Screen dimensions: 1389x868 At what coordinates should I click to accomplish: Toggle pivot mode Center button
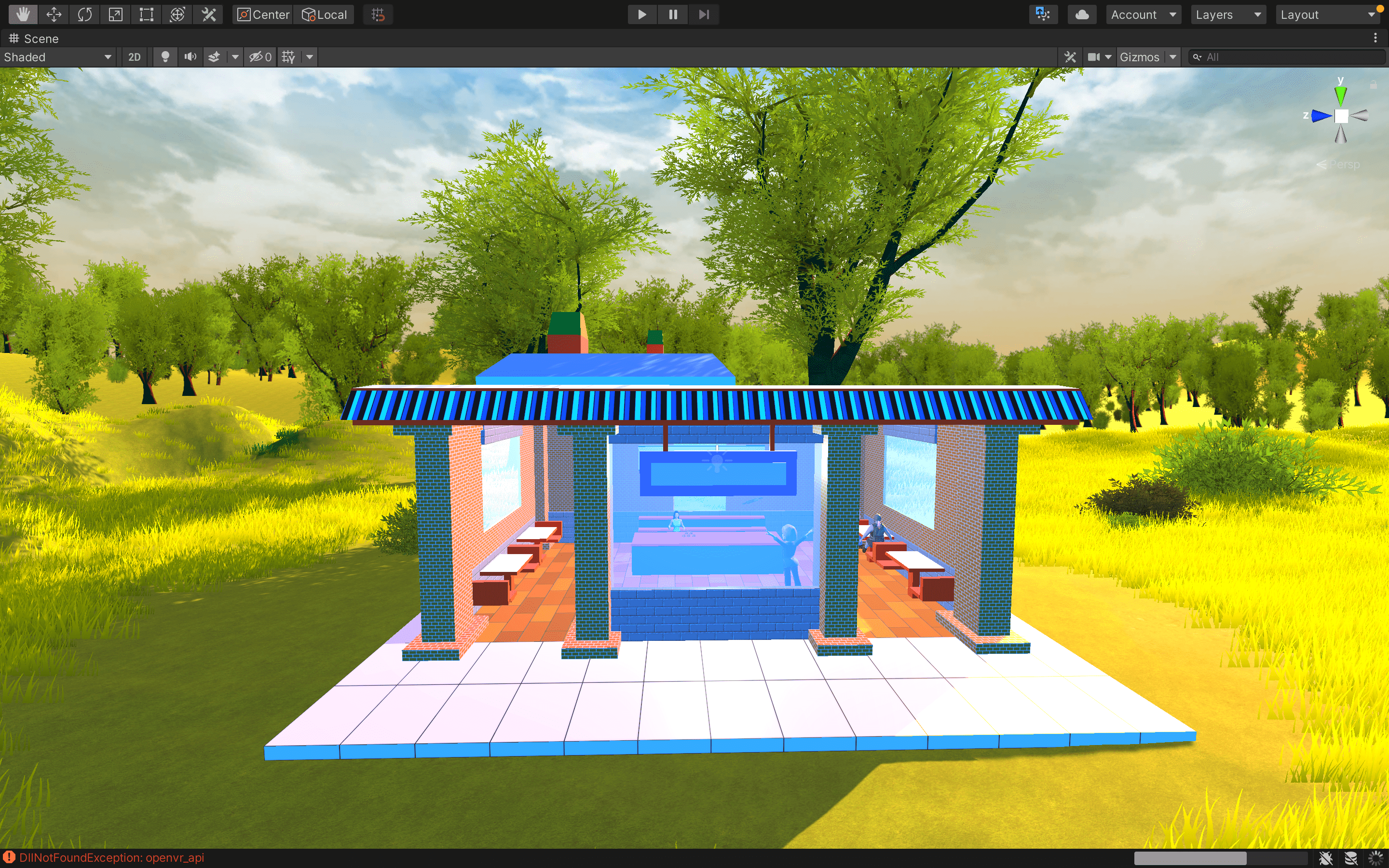263,14
